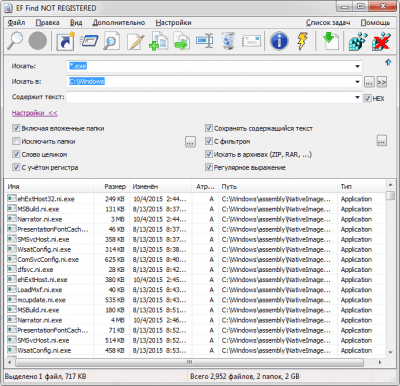
Task: Click the lightning bolt toolbar icon
Action: (303, 41)
